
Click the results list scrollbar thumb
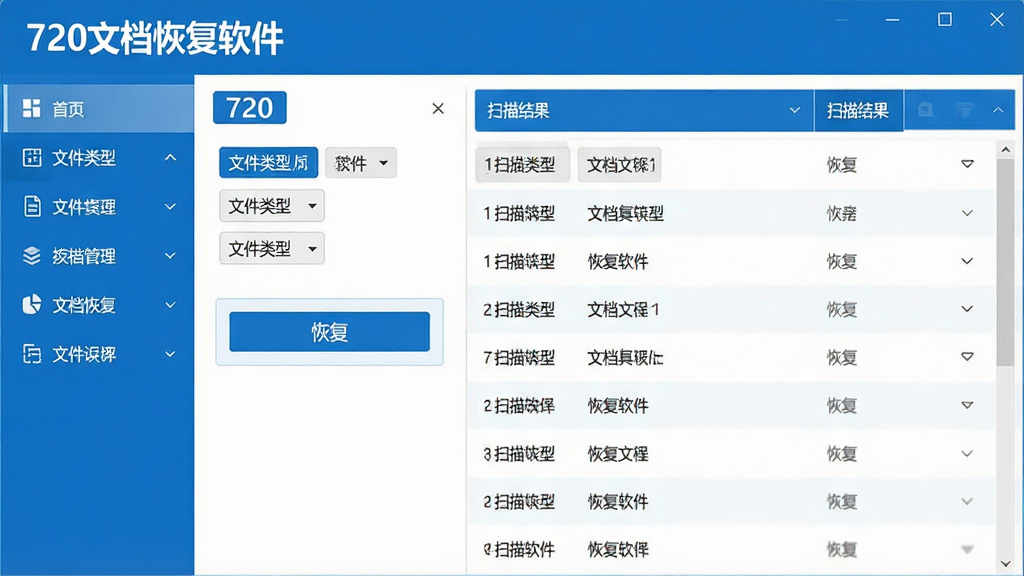point(1006,261)
